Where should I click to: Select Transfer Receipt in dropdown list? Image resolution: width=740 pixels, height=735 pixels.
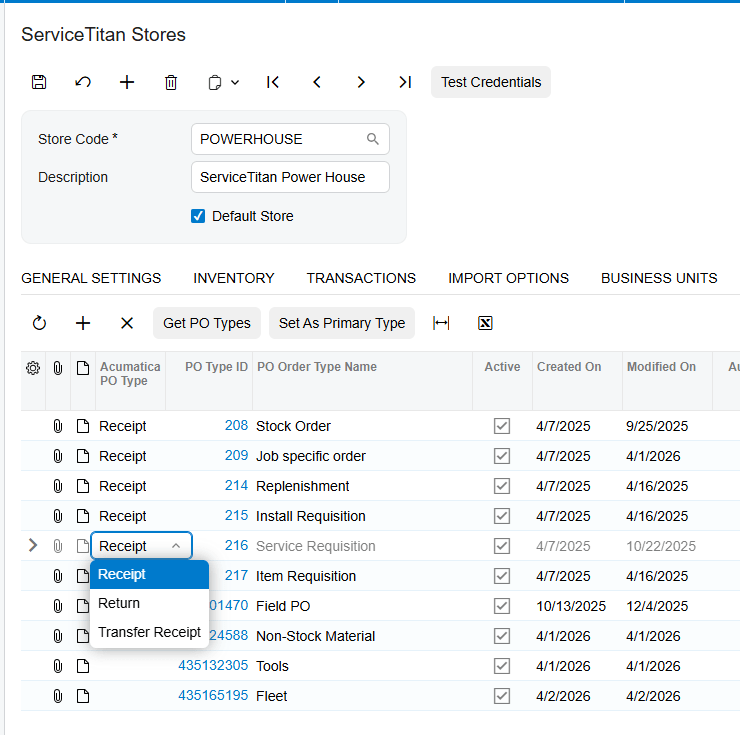click(x=149, y=632)
